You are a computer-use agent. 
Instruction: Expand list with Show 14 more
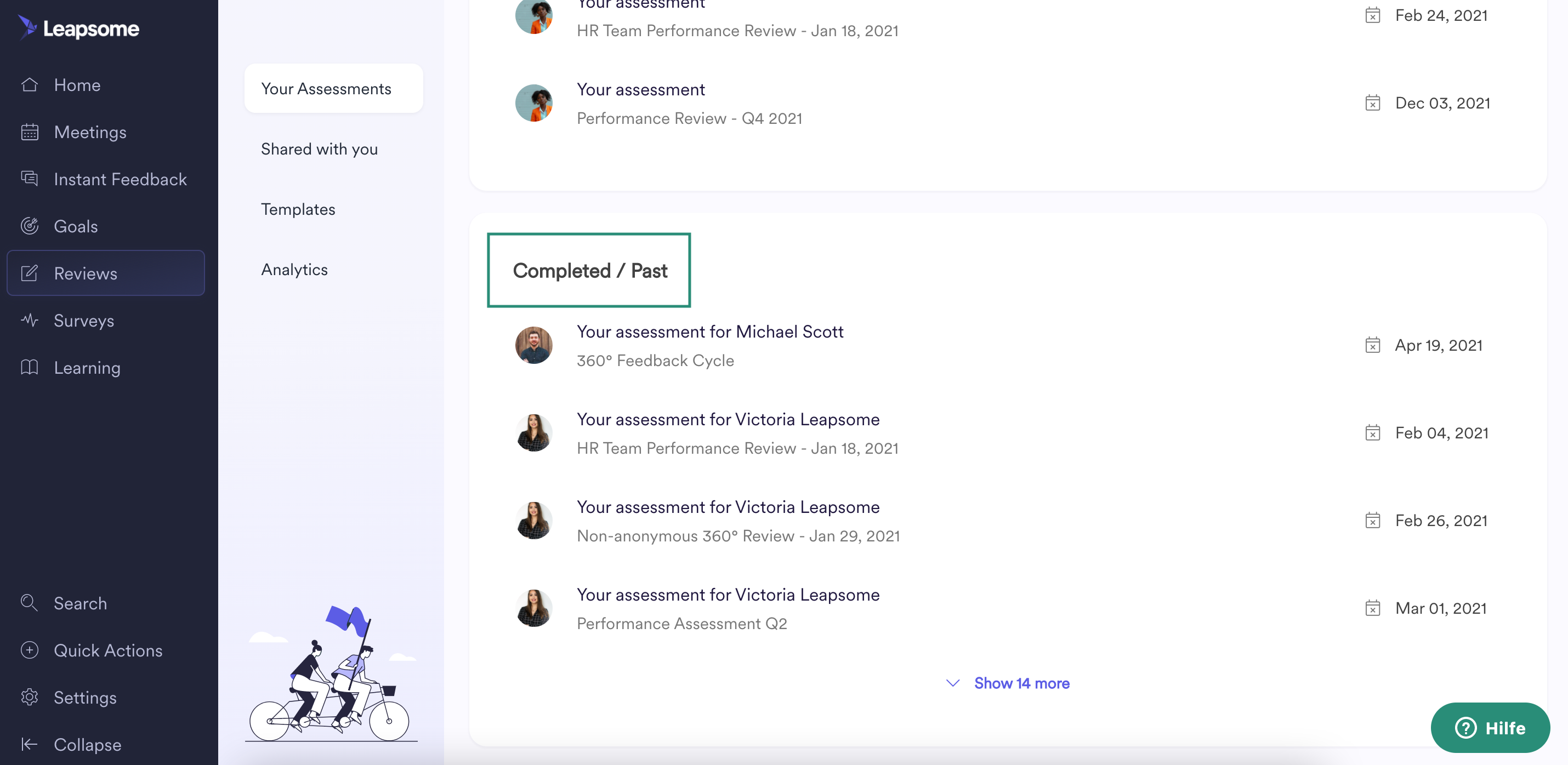coord(1022,683)
